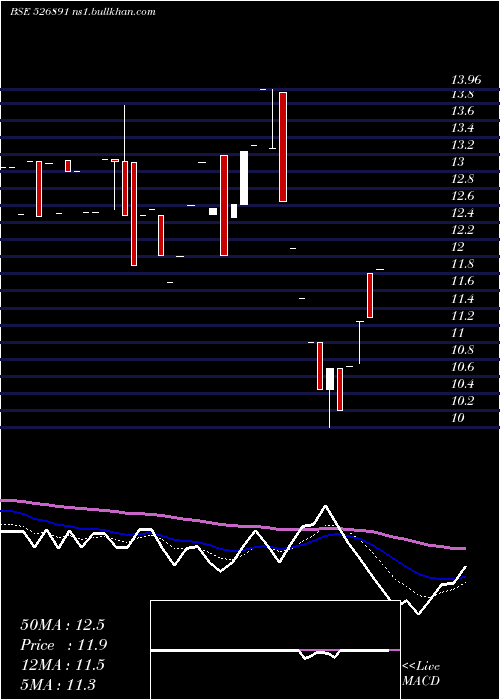Click the red candle from 11.7 to 11.2

[x=370, y=296]
